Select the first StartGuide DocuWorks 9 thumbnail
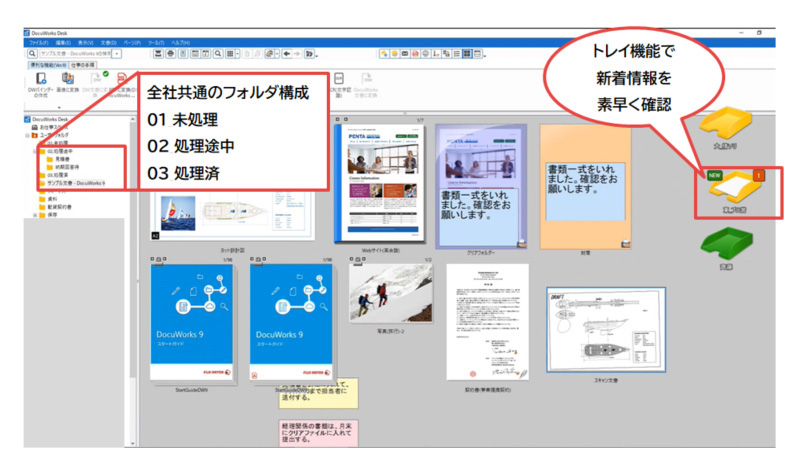 [191, 322]
